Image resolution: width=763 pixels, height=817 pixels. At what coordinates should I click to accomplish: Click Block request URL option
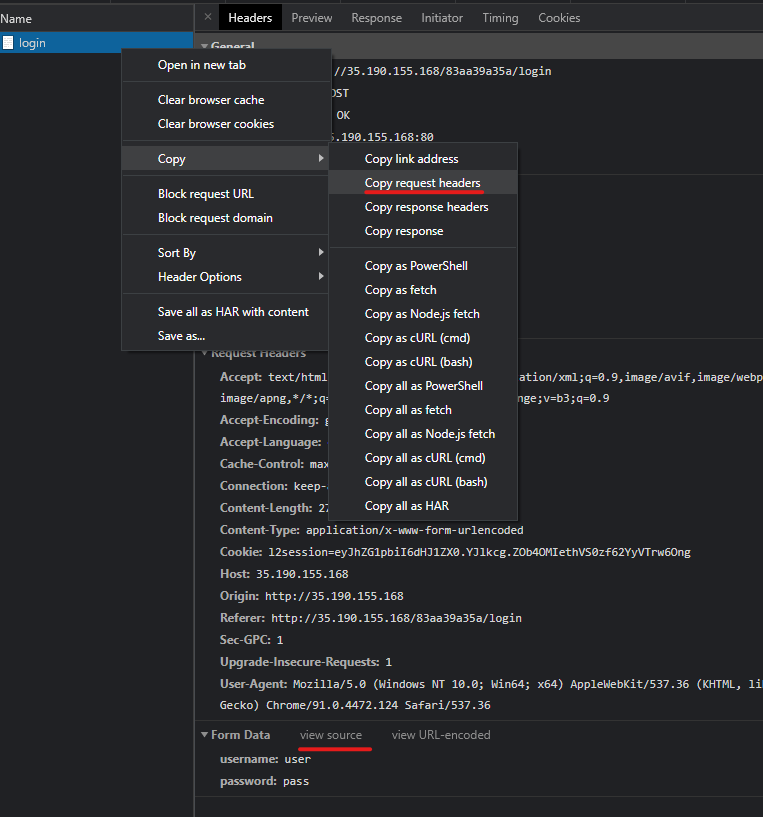coord(206,194)
